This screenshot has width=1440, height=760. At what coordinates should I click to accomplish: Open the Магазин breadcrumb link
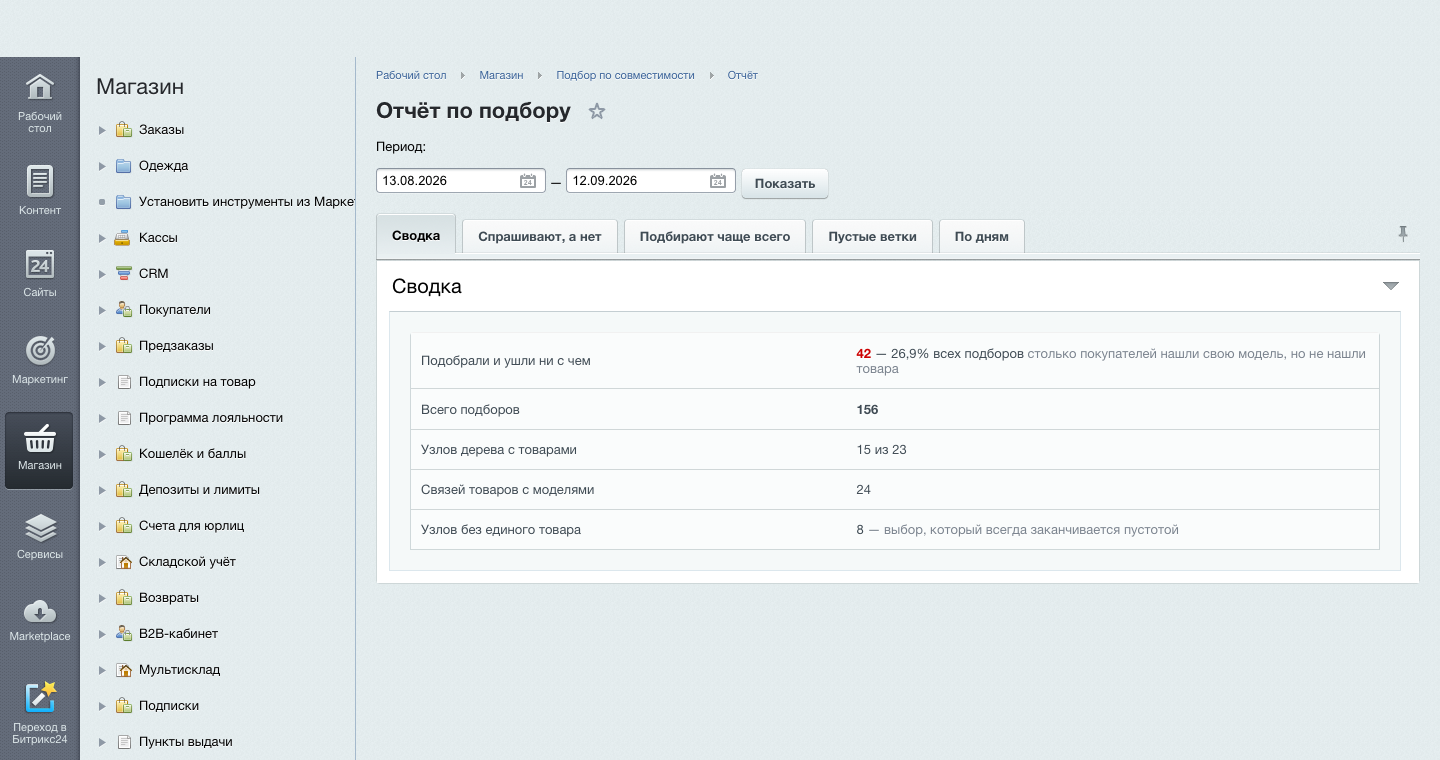point(501,75)
